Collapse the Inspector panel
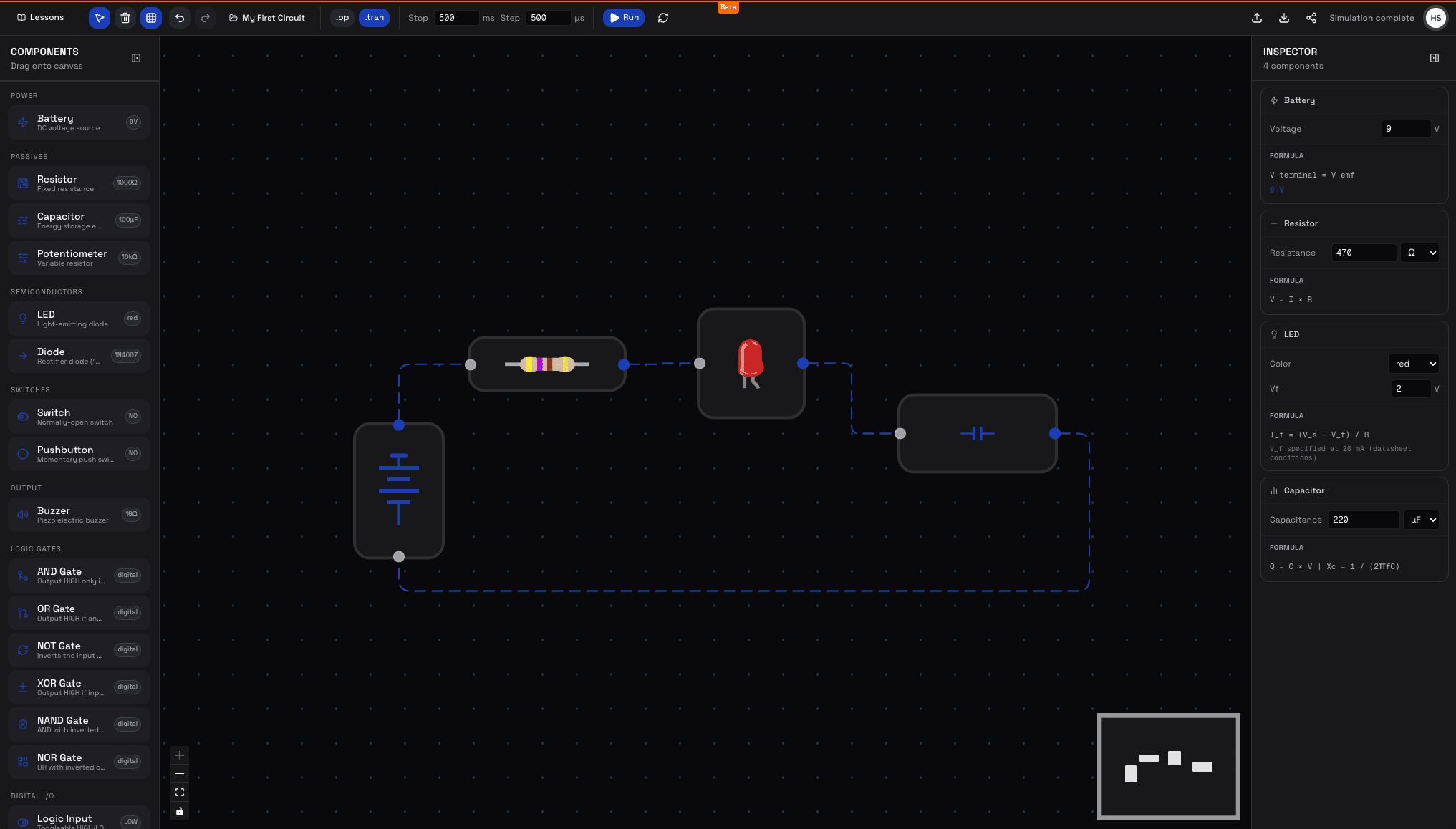Screen dimensions: 1456x829 tap(1435, 58)
